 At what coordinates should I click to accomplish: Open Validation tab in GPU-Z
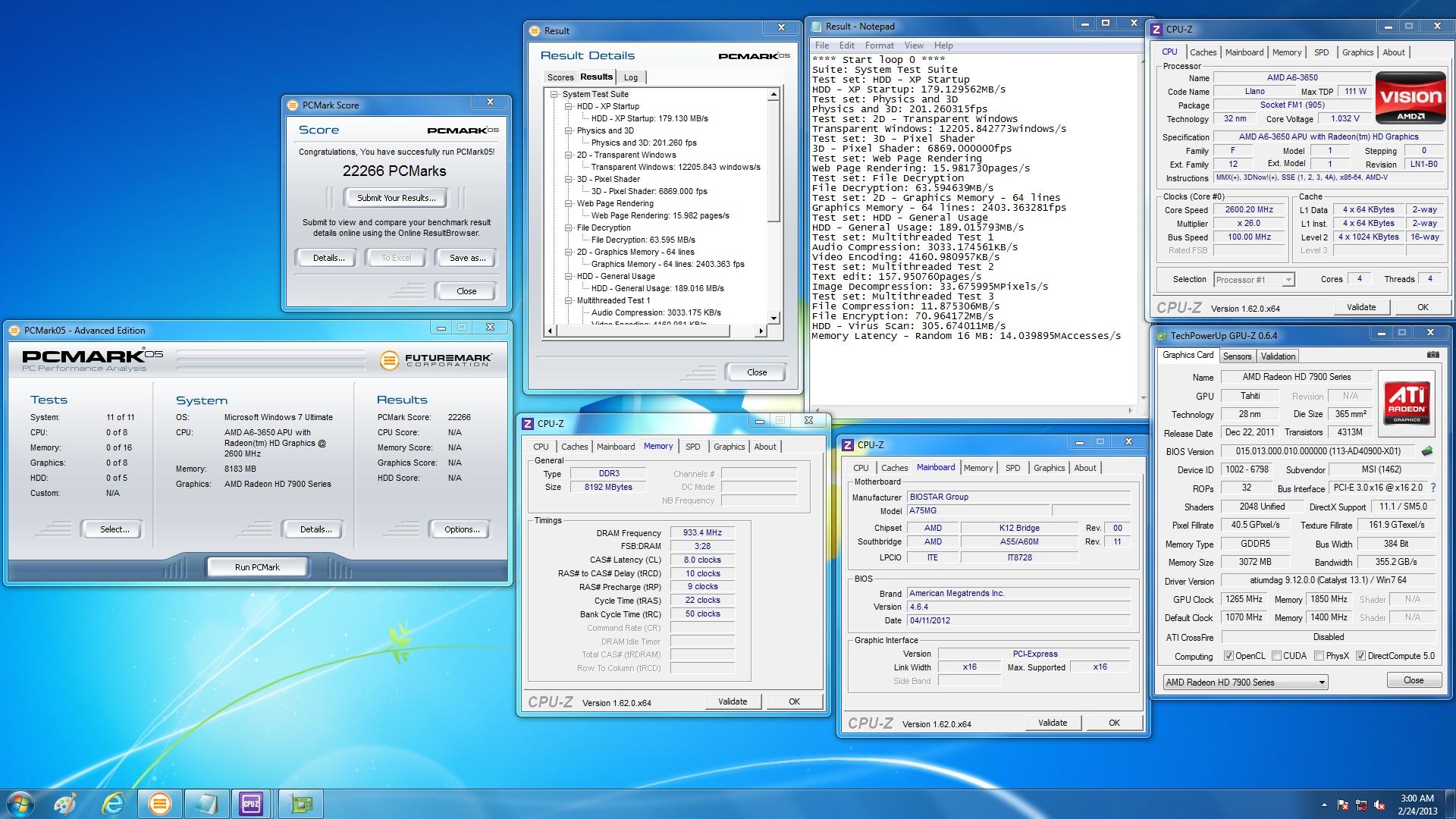1278,356
